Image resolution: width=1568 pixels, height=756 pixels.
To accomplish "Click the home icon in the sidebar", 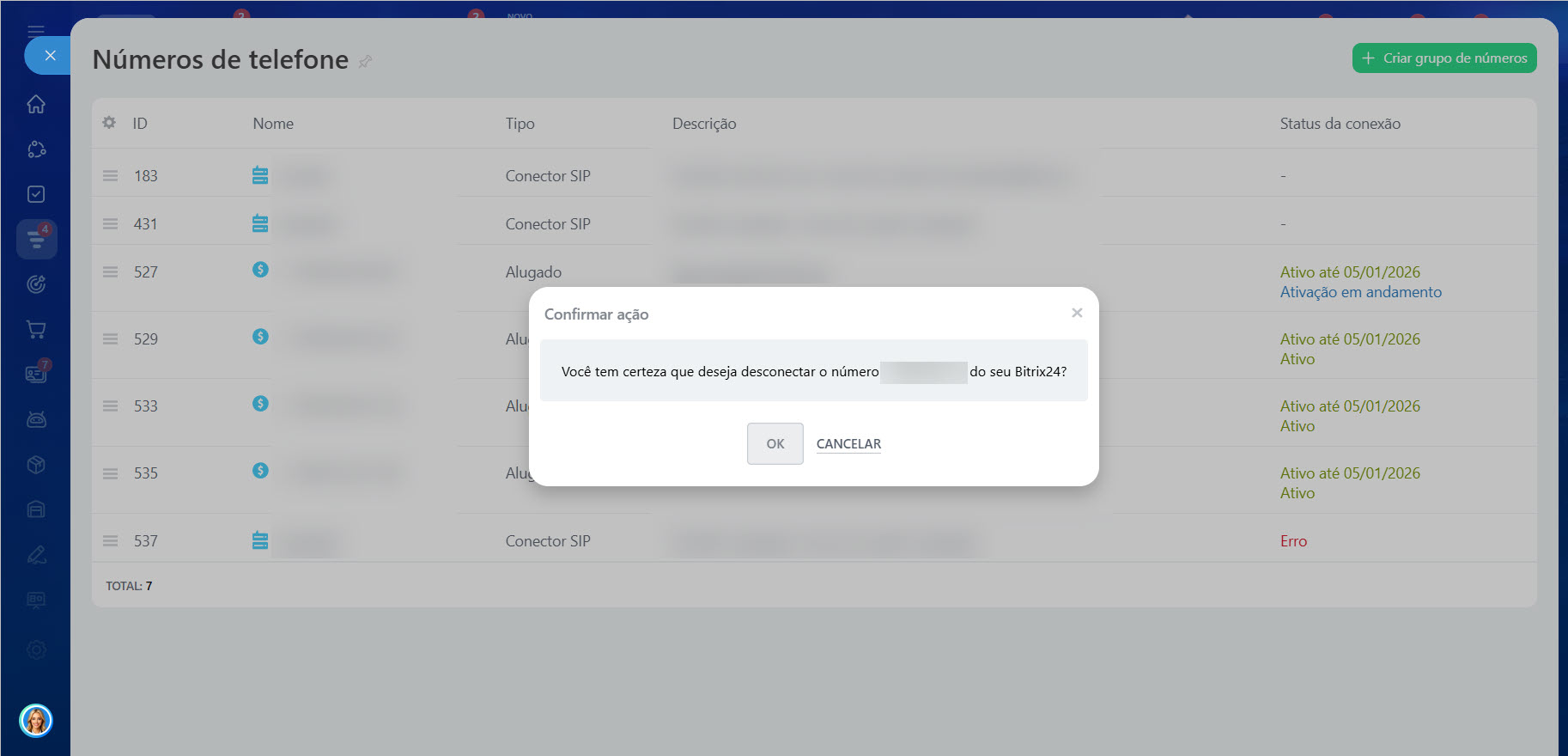I will click(x=36, y=104).
